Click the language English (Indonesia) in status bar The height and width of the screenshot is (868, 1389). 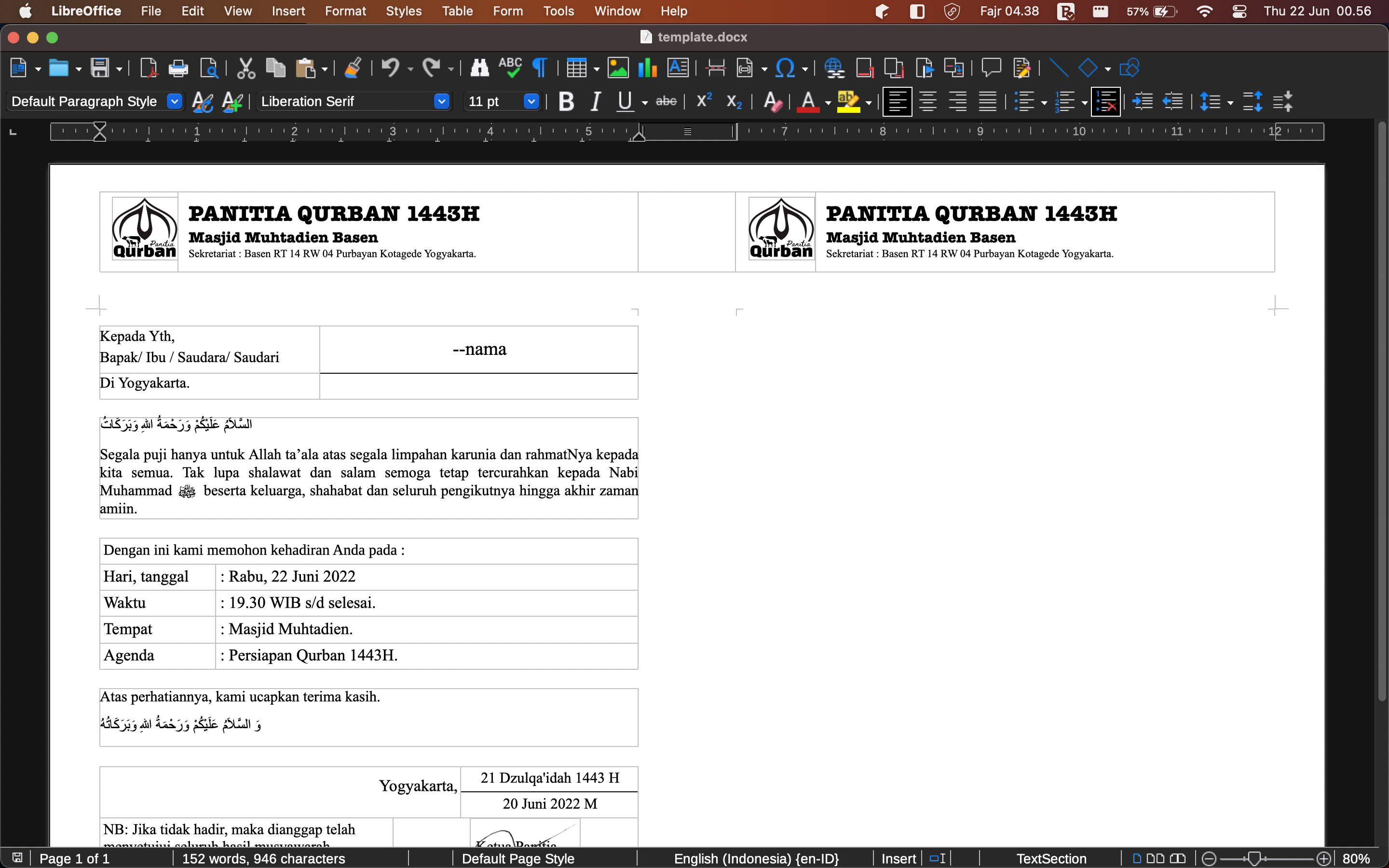[x=756, y=858]
